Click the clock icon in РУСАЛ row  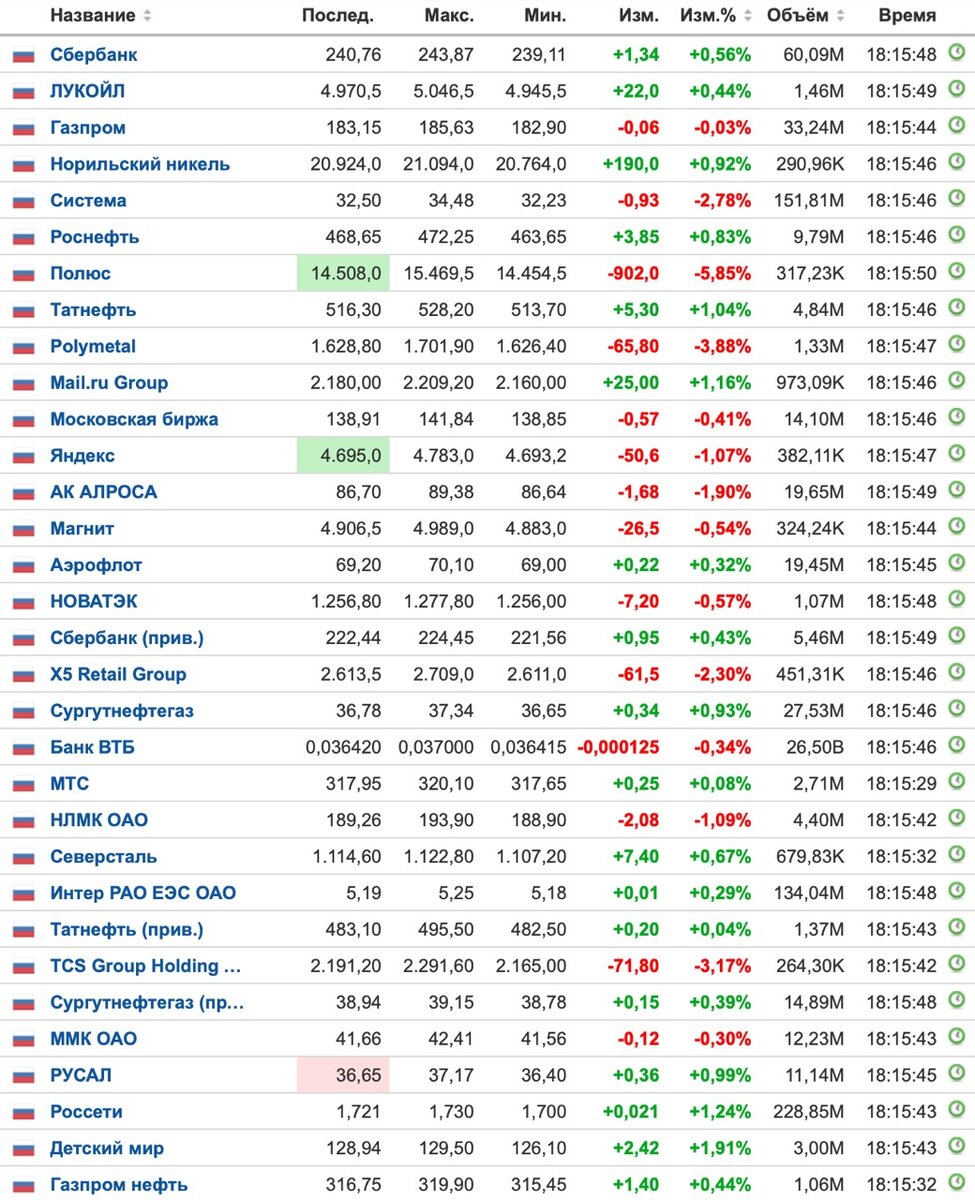pyautogui.click(x=956, y=1074)
